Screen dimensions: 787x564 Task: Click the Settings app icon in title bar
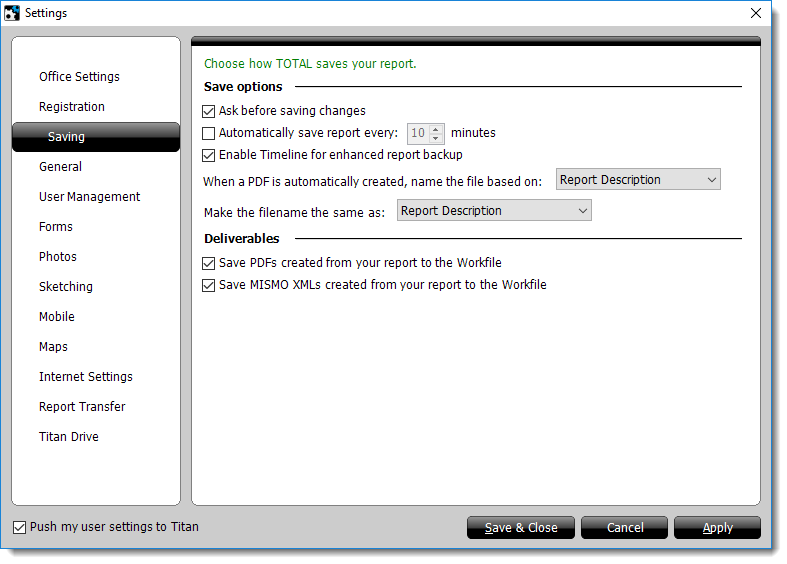12,13
